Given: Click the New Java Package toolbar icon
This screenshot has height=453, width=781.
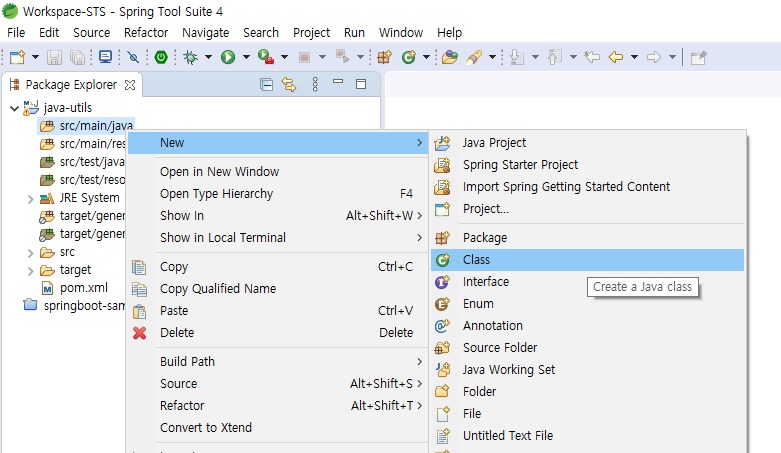Looking at the screenshot, I should point(385,57).
